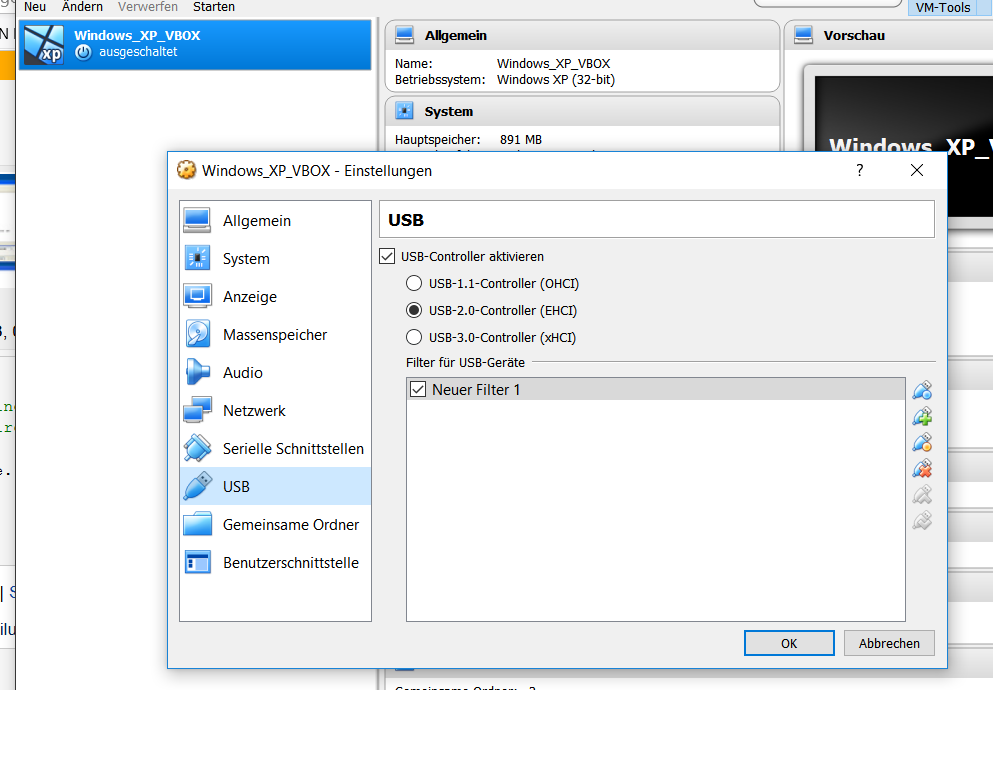Click the Windows XP (32-bit) value
Image resolution: width=993 pixels, height=768 pixels.
click(x=556, y=80)
